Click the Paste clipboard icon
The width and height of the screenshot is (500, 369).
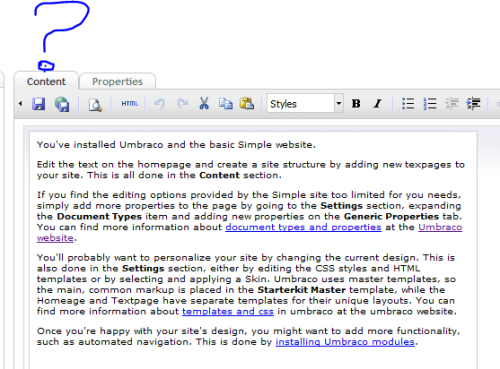point(247,104)
